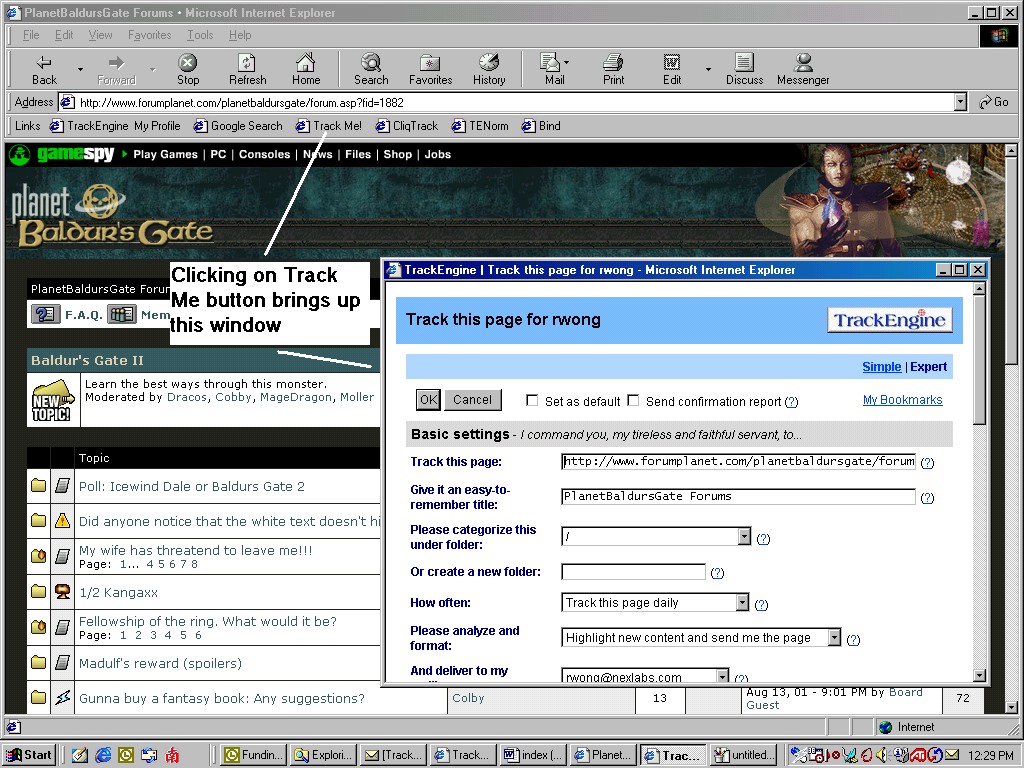
Task: Open the Favorites toolbar icon
Action: point(430,69)
